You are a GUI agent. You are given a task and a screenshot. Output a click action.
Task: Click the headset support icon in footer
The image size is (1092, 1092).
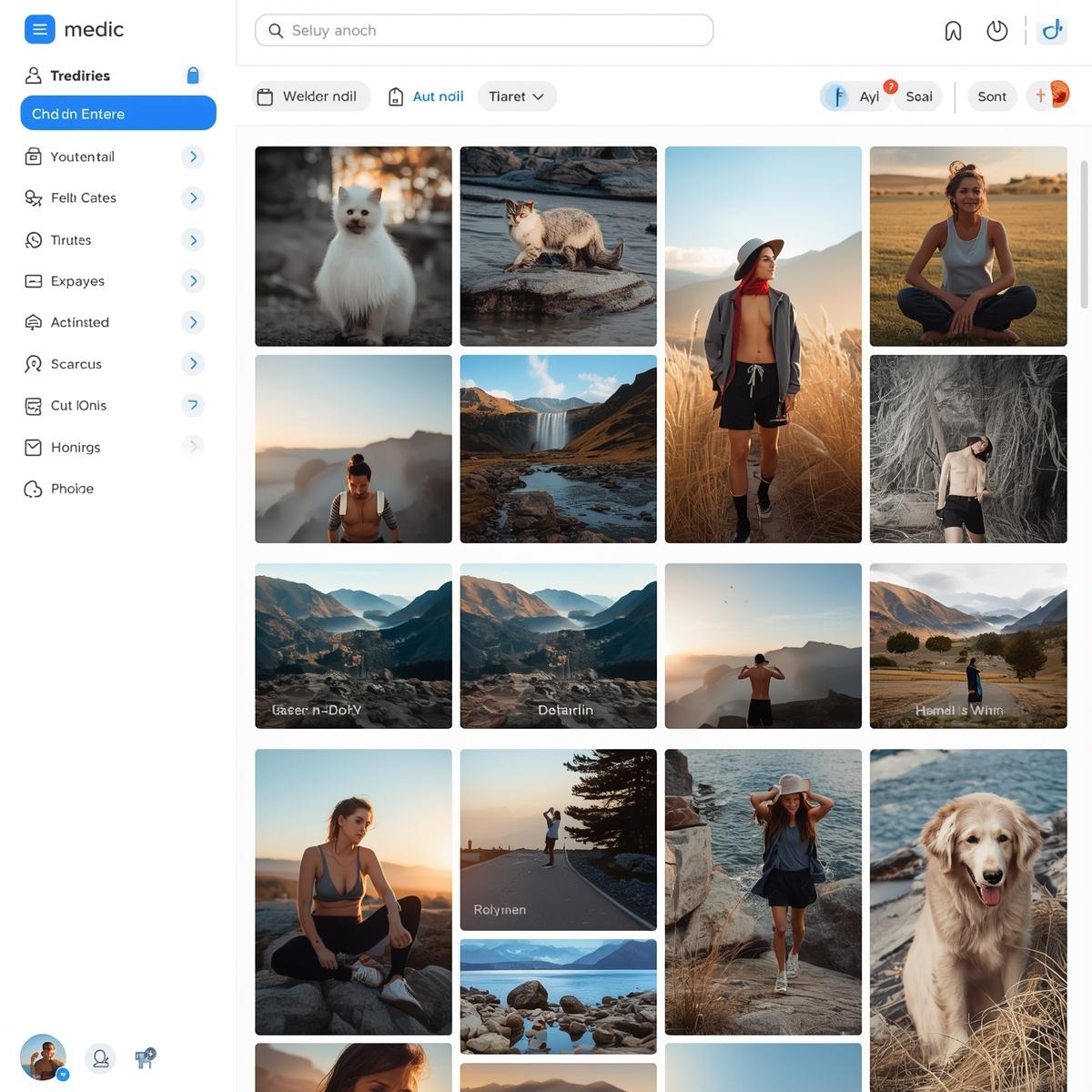click(x=100, y=1058)
